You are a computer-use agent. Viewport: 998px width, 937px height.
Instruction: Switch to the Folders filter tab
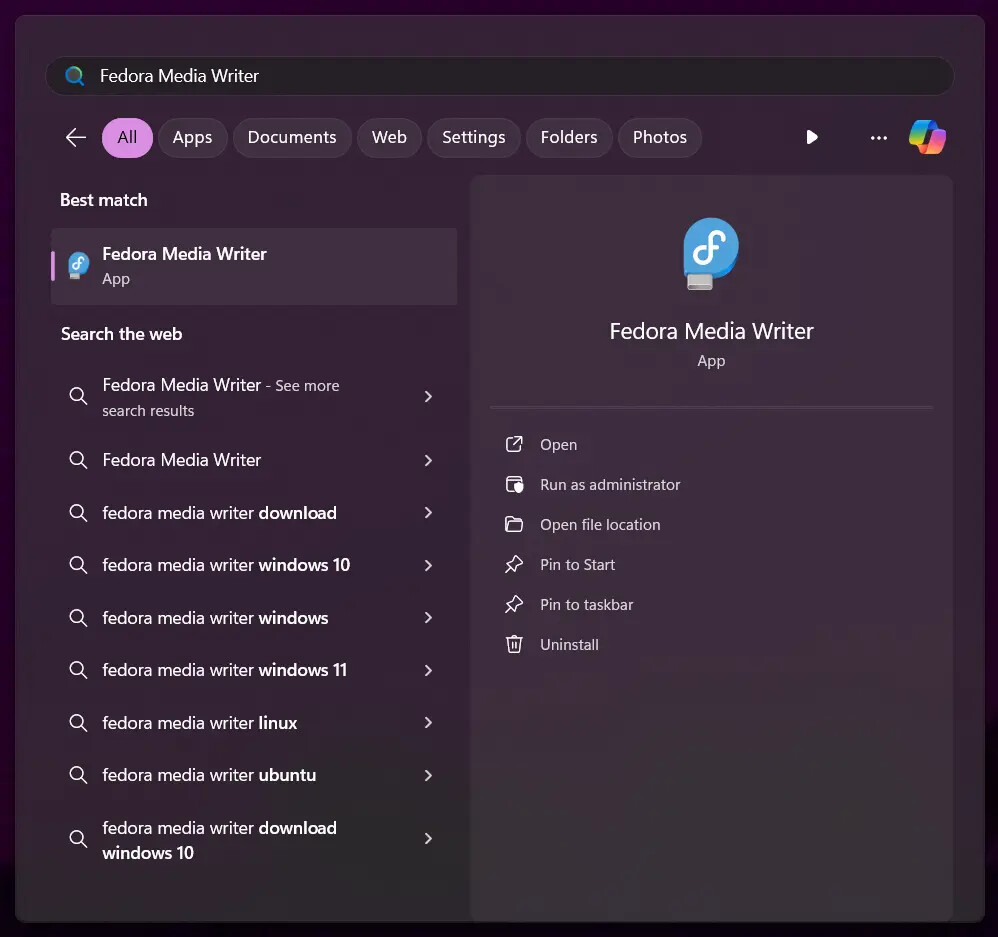click(x=569, y=137)
